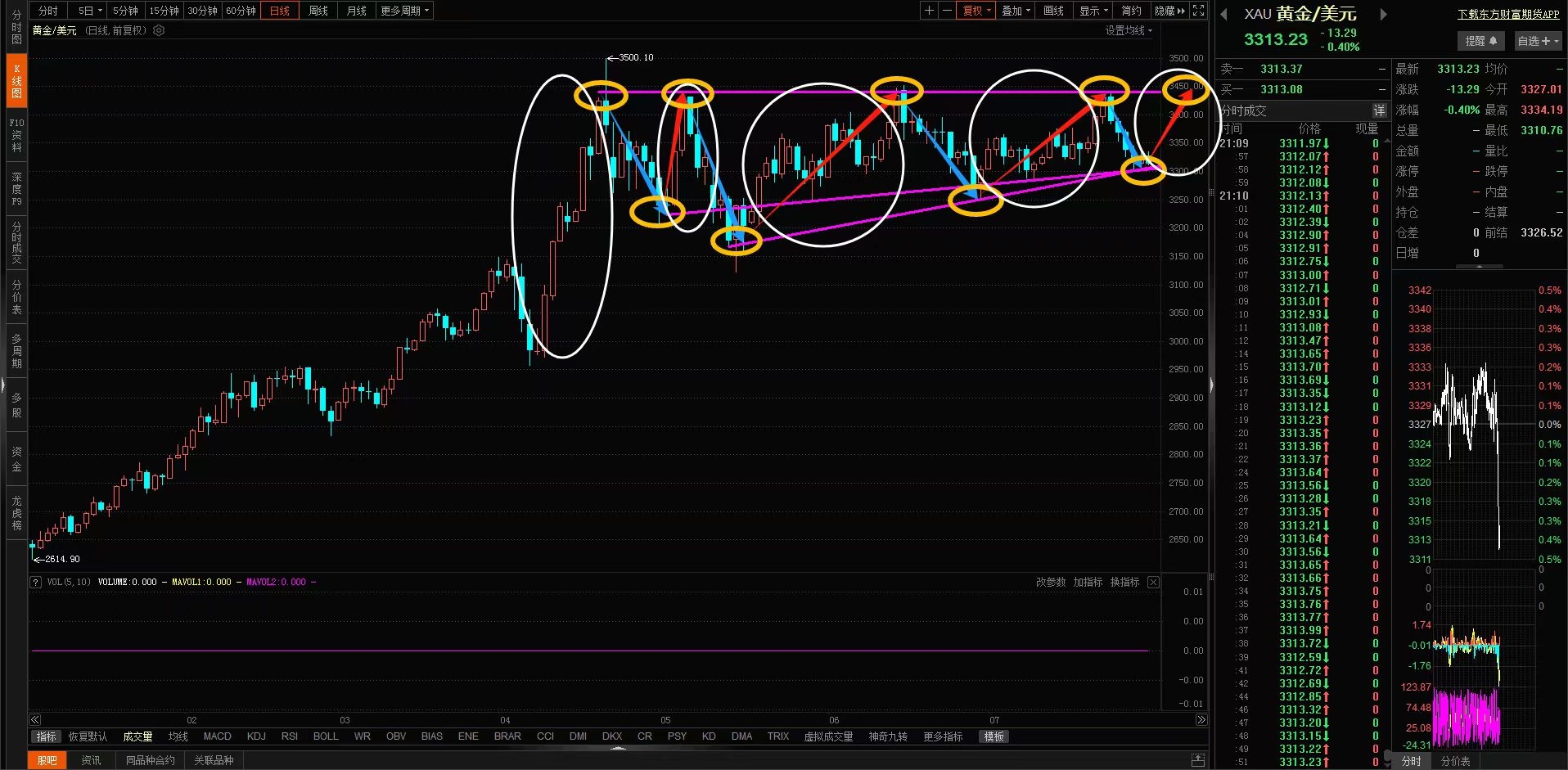1568x770 pixels.
Task: Select 模板 template toggle
Action: [994, 736]
